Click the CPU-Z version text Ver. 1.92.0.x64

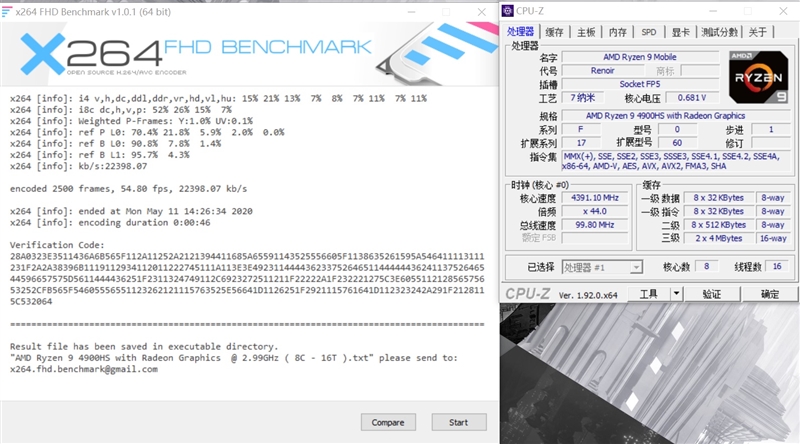point(588,295)
